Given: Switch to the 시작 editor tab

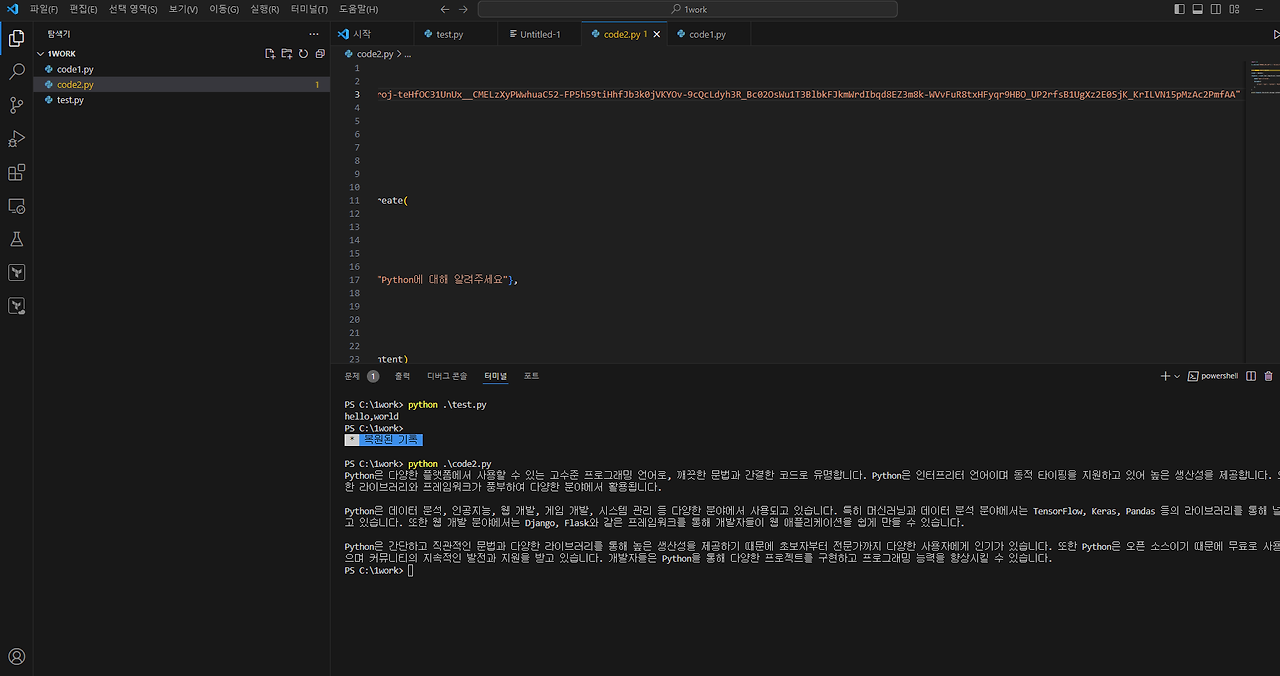Looking at the screenshot, I should [372, 34].
